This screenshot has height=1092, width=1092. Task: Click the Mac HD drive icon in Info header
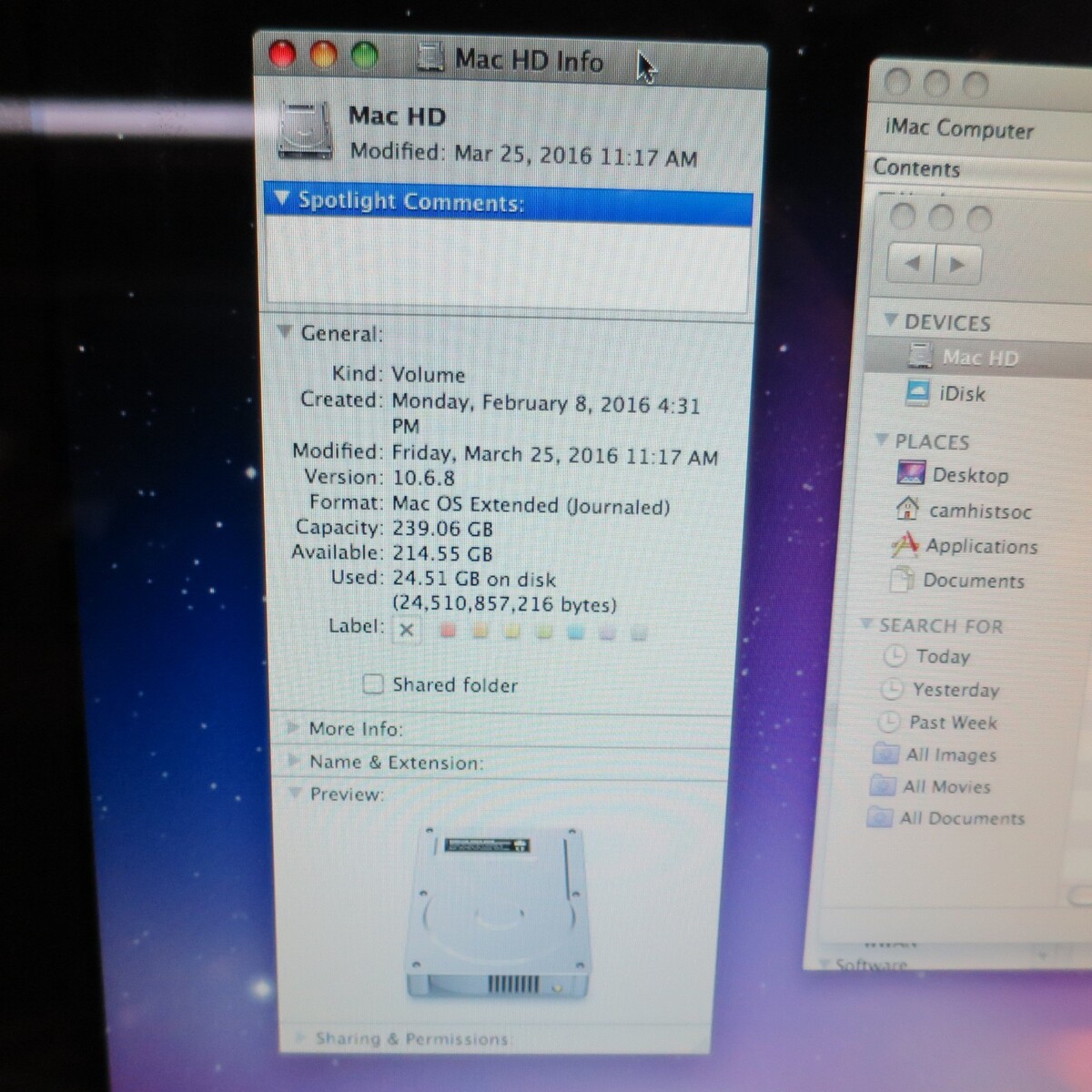(304, 132)
